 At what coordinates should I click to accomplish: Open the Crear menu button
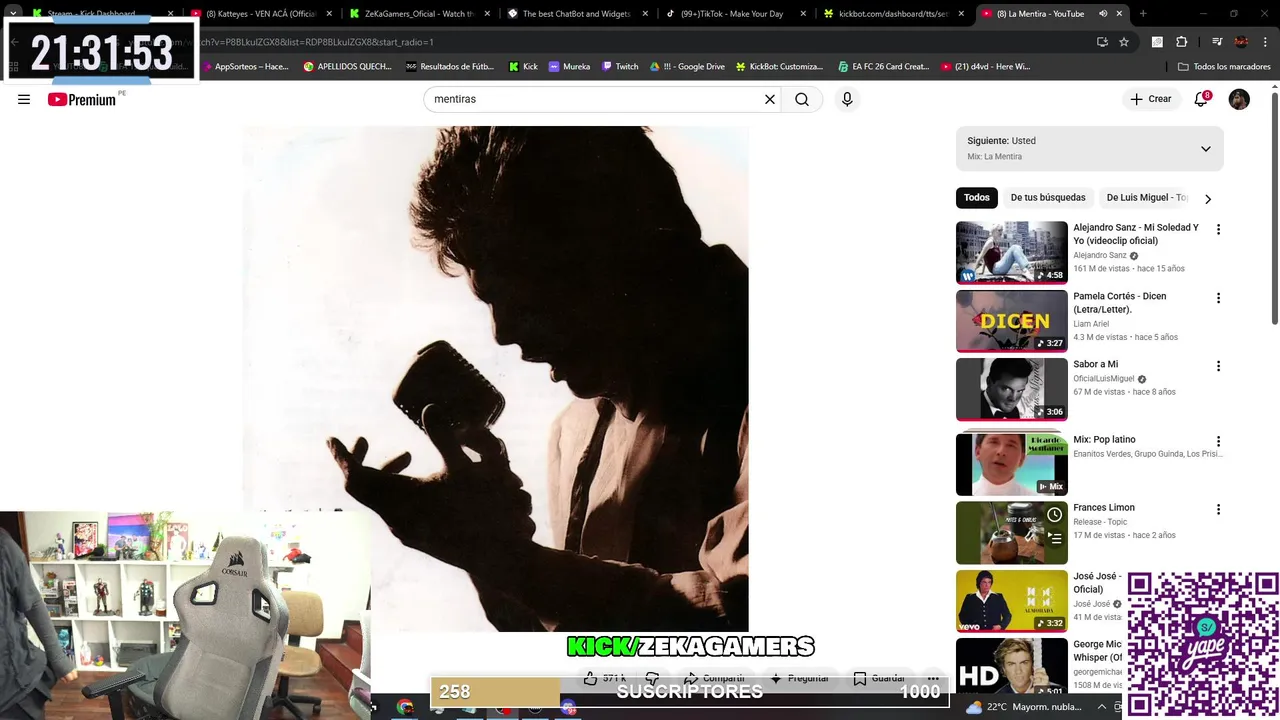[x=1150, y=99]
